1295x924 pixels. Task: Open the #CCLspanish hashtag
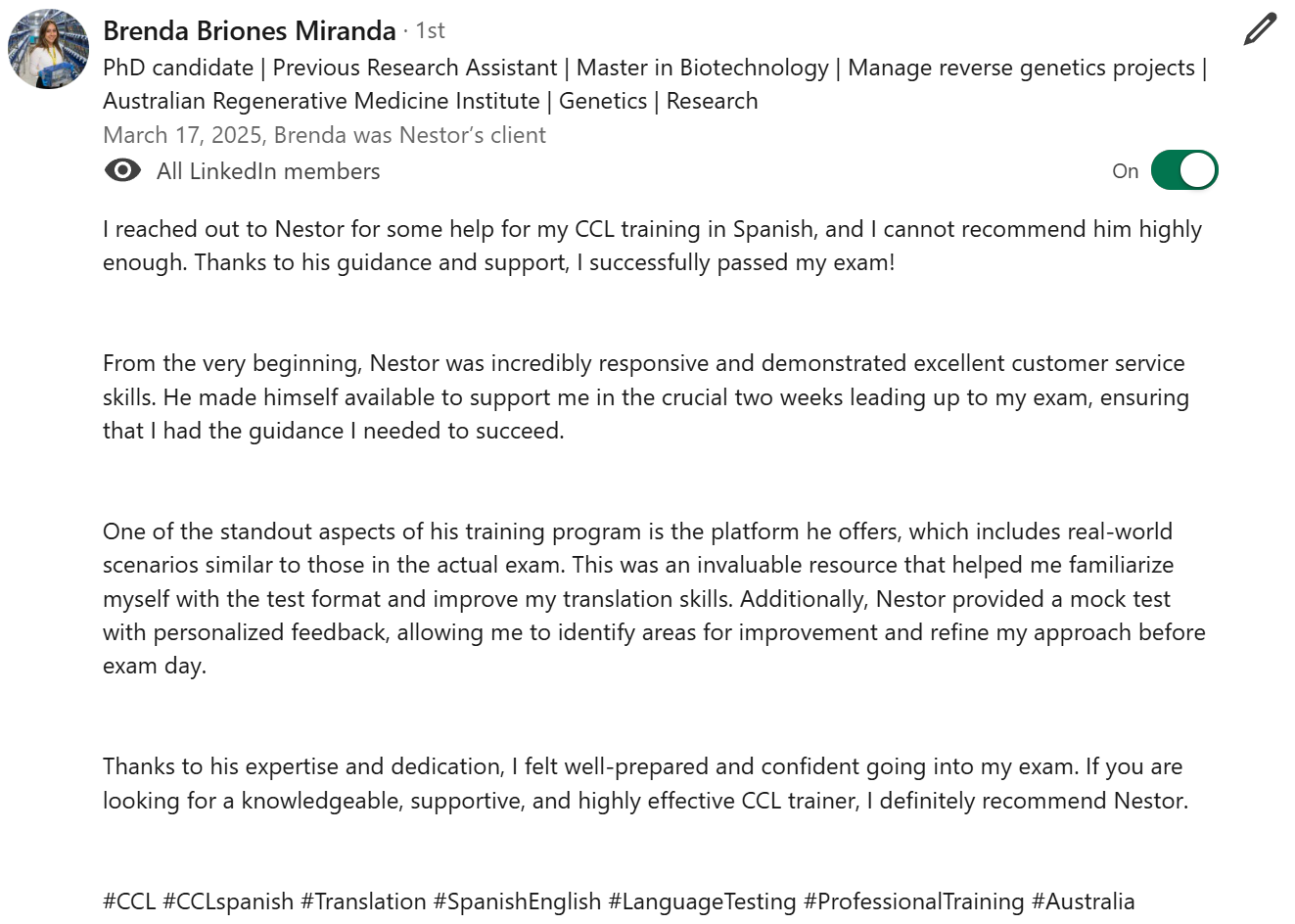(228, 901)
